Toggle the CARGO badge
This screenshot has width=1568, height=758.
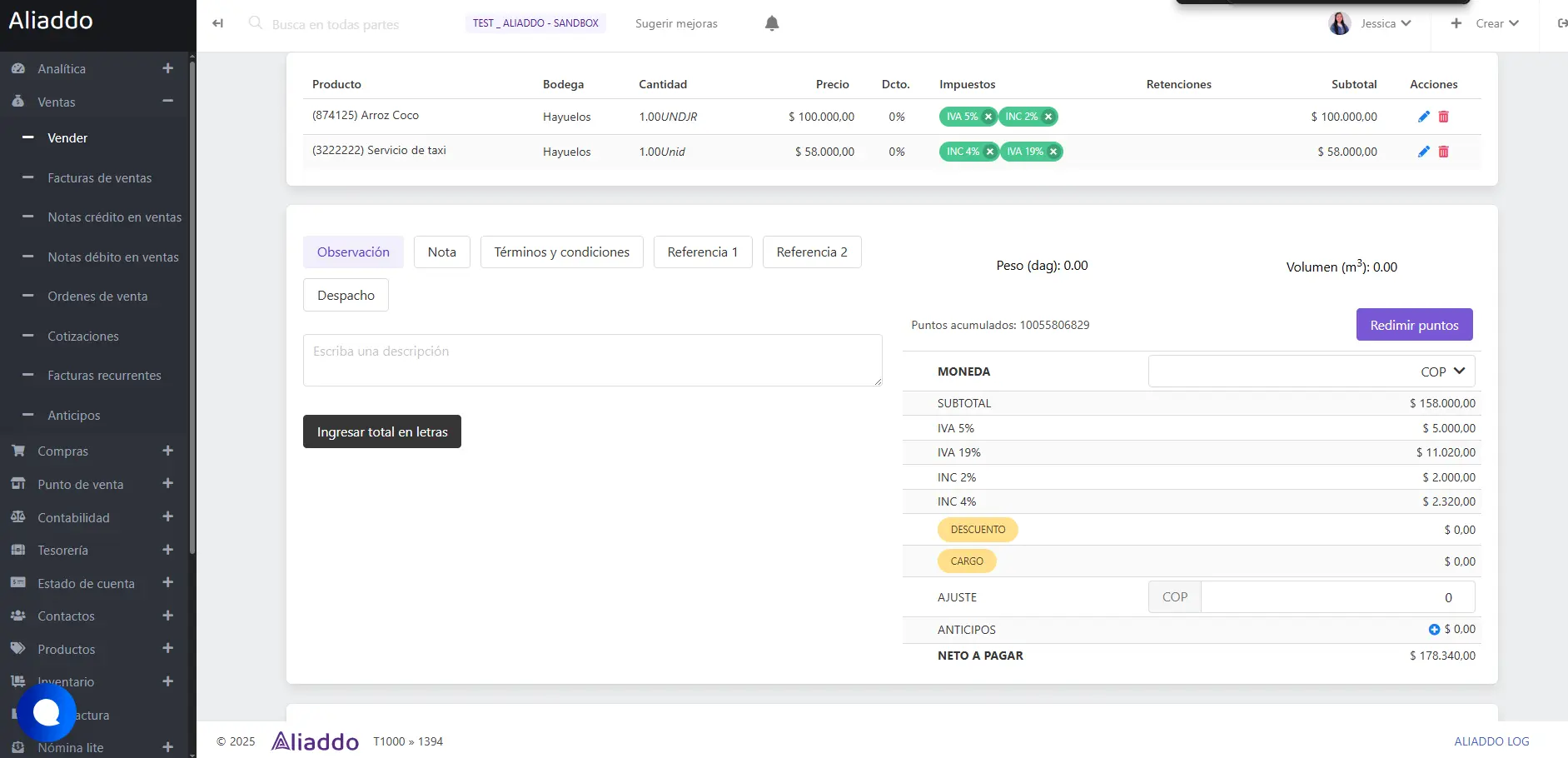coord(967,561)
